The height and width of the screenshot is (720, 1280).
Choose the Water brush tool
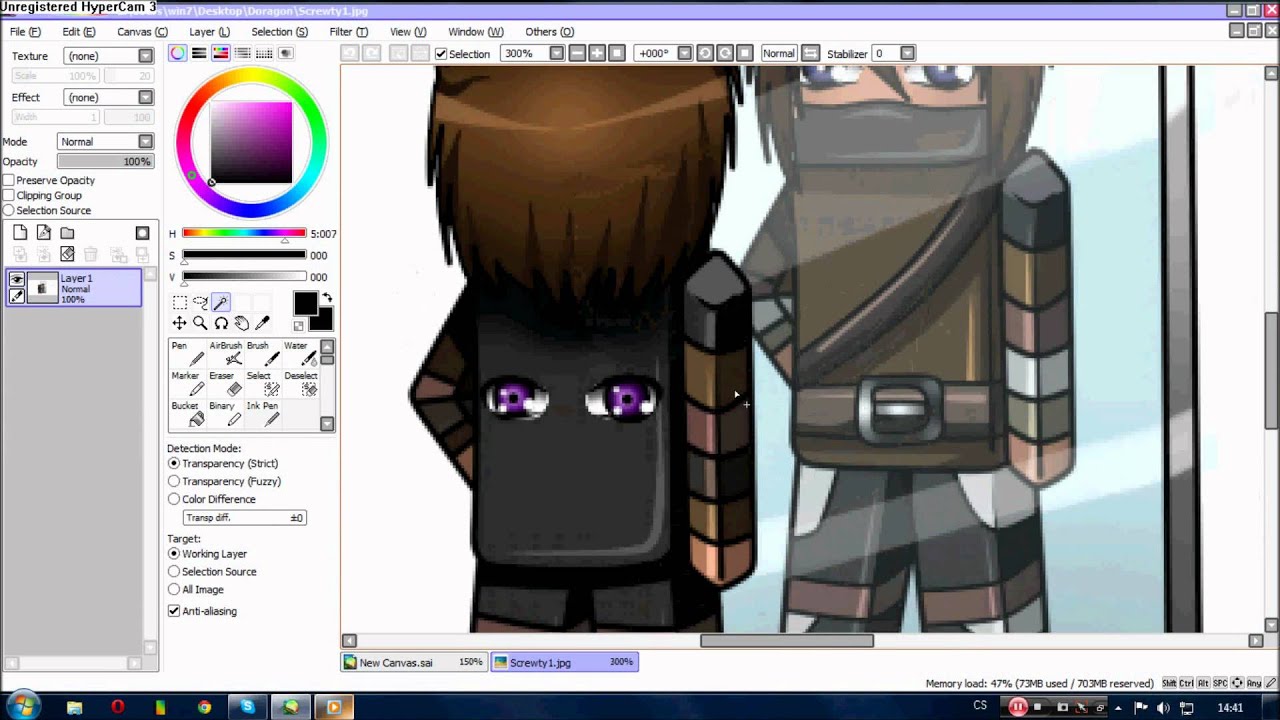point(301,354)
